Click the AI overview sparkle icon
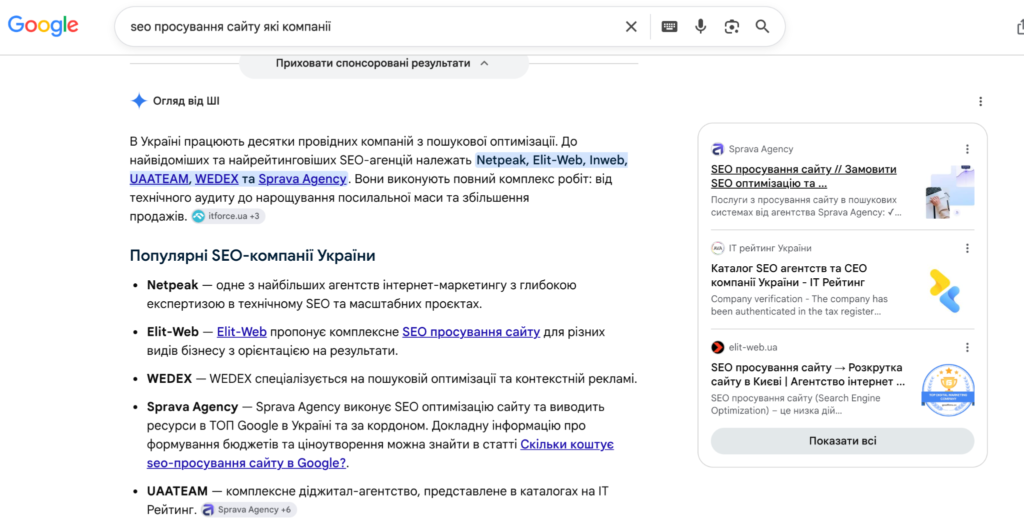This screenshot has height=526, width=1024. 138,101
